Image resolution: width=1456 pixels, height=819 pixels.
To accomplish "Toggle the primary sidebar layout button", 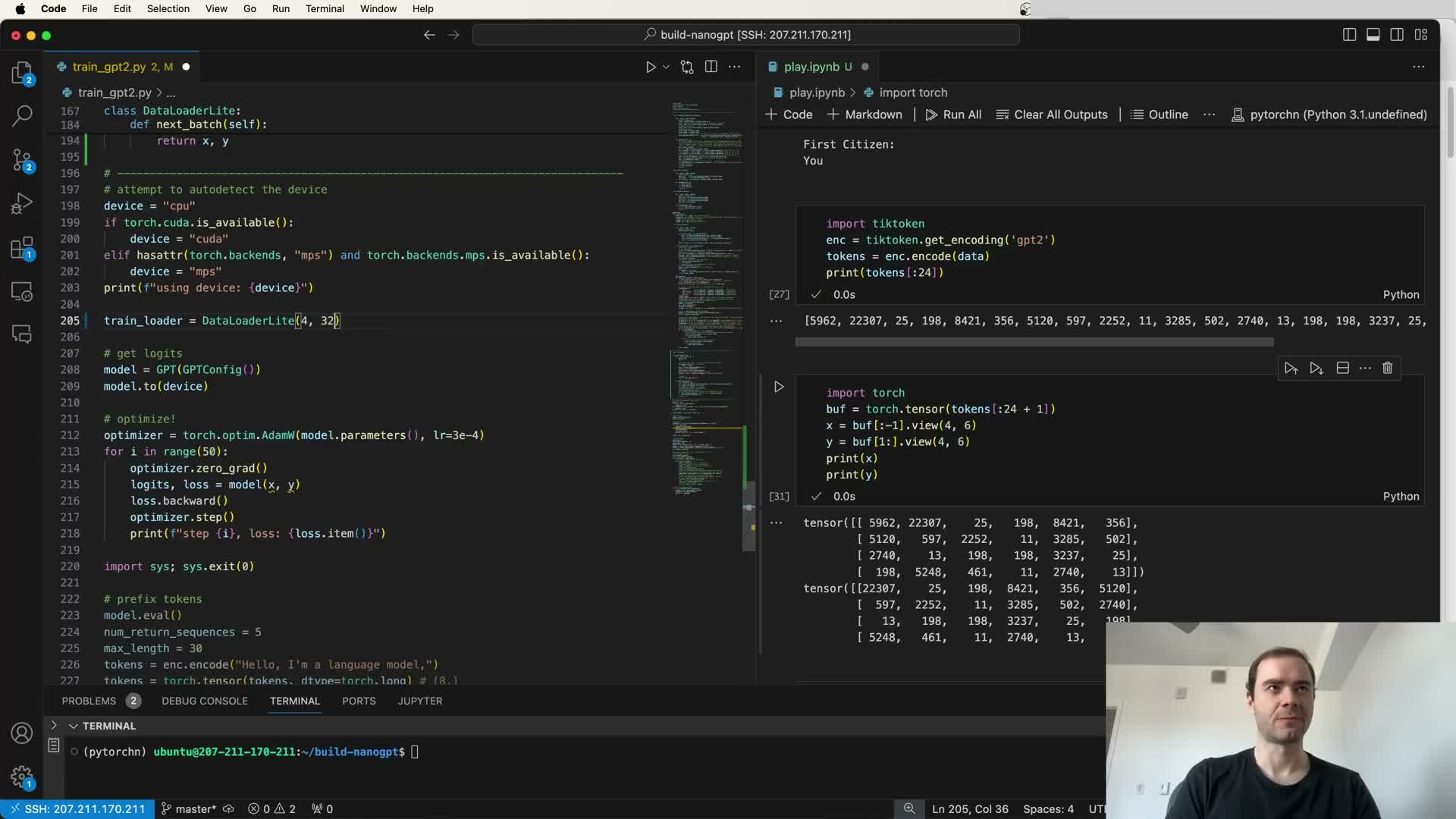I will (x=1349, y=35).
